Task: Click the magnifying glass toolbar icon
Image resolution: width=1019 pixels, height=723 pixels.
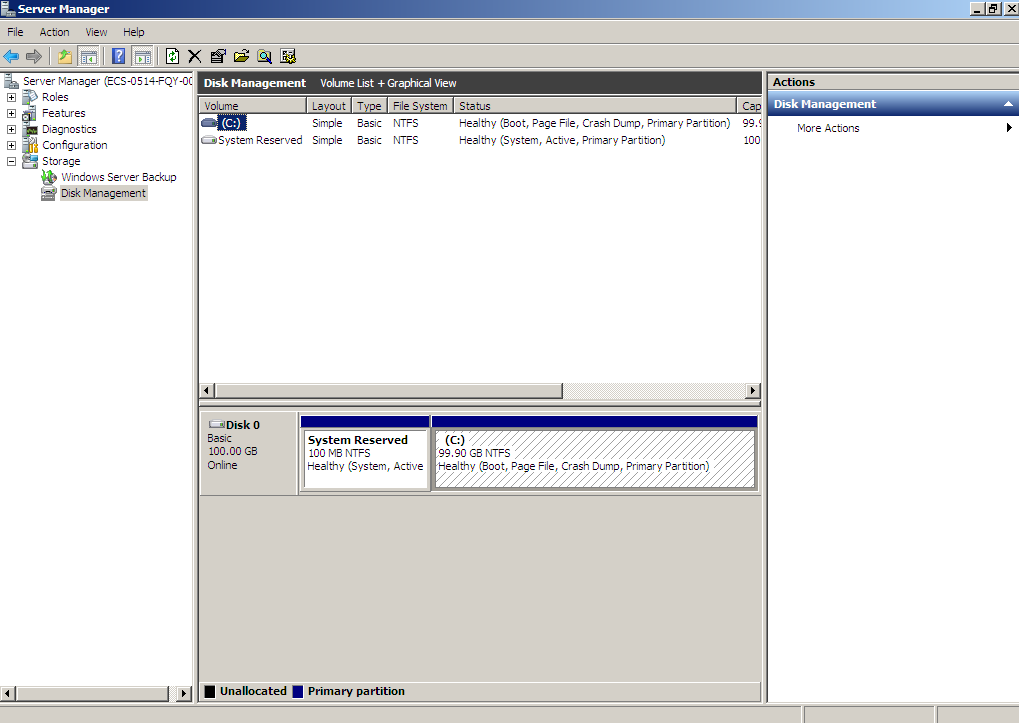Action: tap(264, 56)
